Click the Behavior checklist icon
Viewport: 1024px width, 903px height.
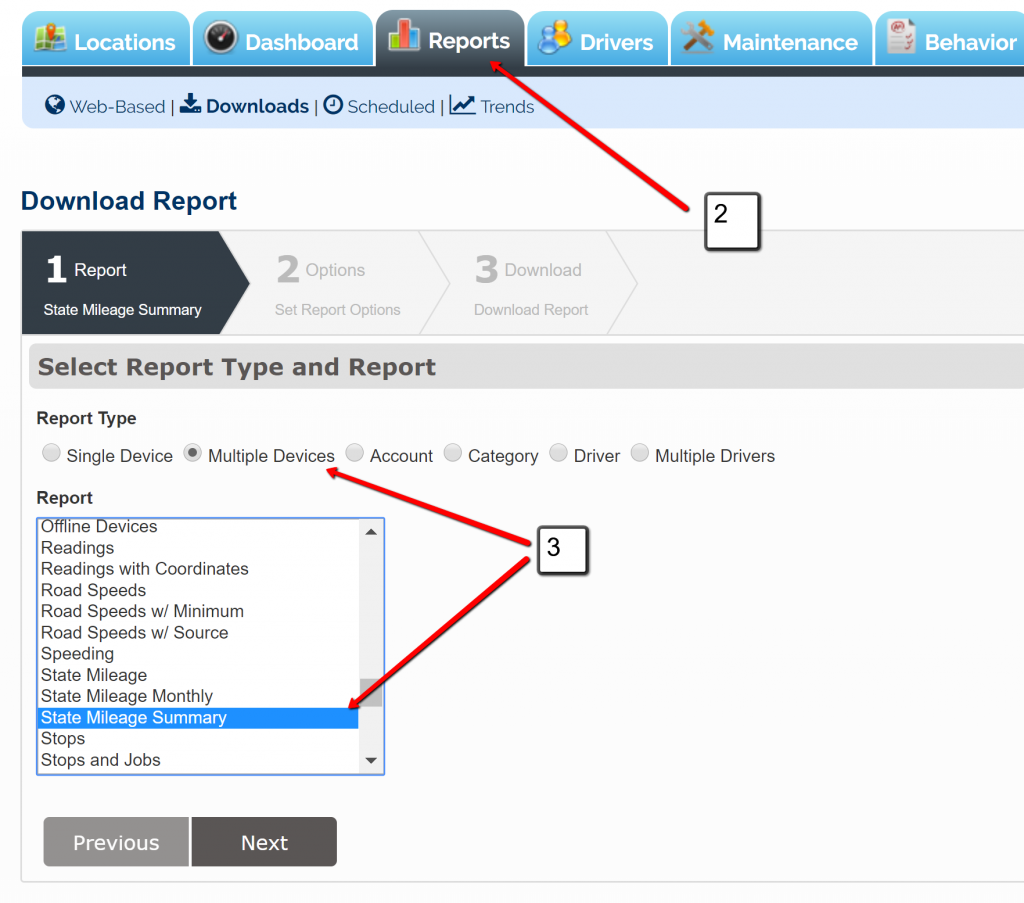[x=902, y=37]
